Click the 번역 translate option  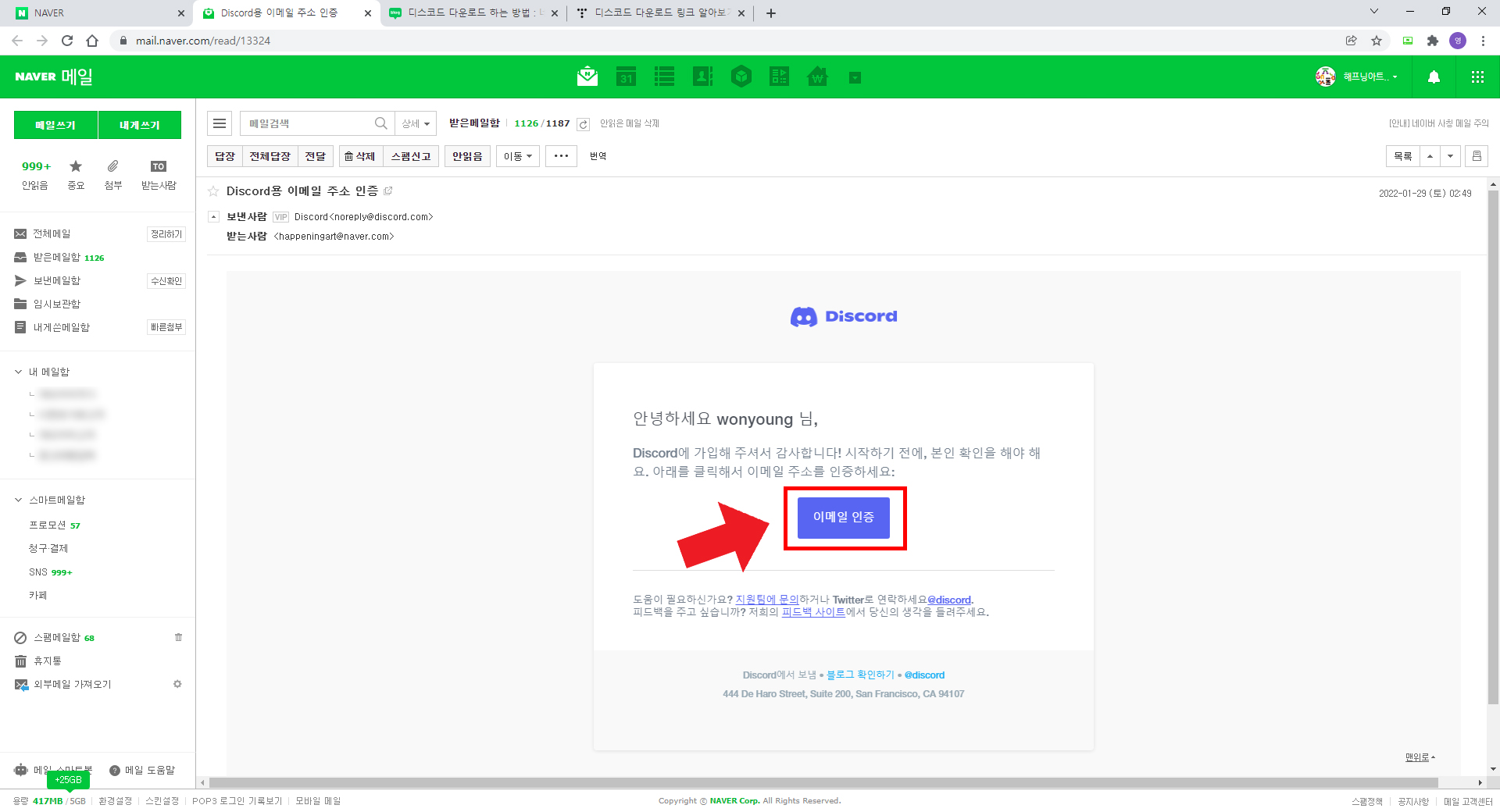click(598, 156)
